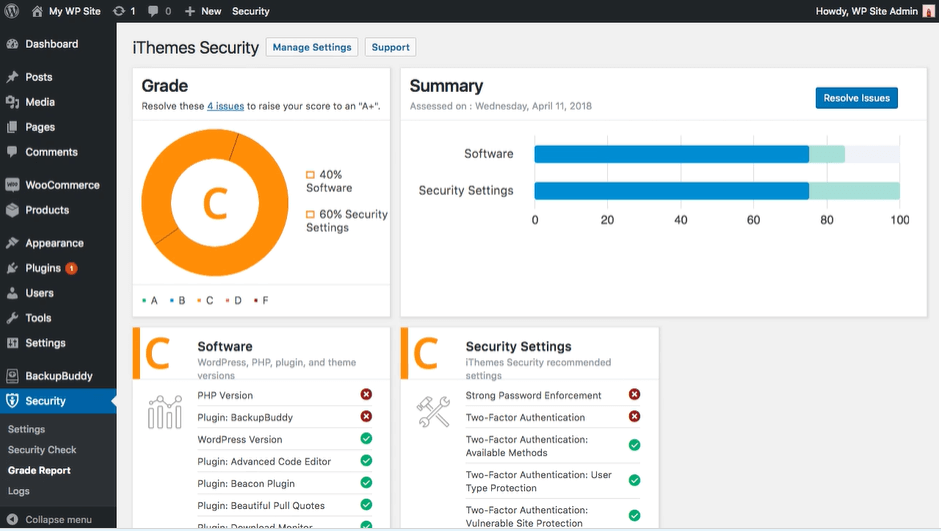Click green check for Vulnerable Site Protection

click(634, 516)
